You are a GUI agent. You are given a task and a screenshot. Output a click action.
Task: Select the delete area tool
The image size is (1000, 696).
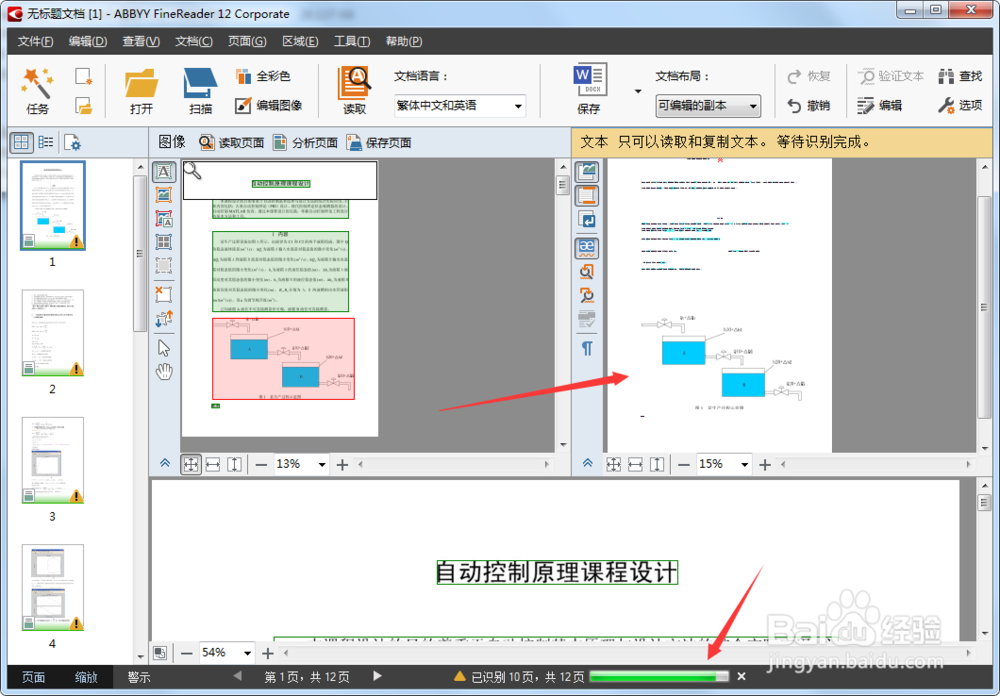(164, 294)
